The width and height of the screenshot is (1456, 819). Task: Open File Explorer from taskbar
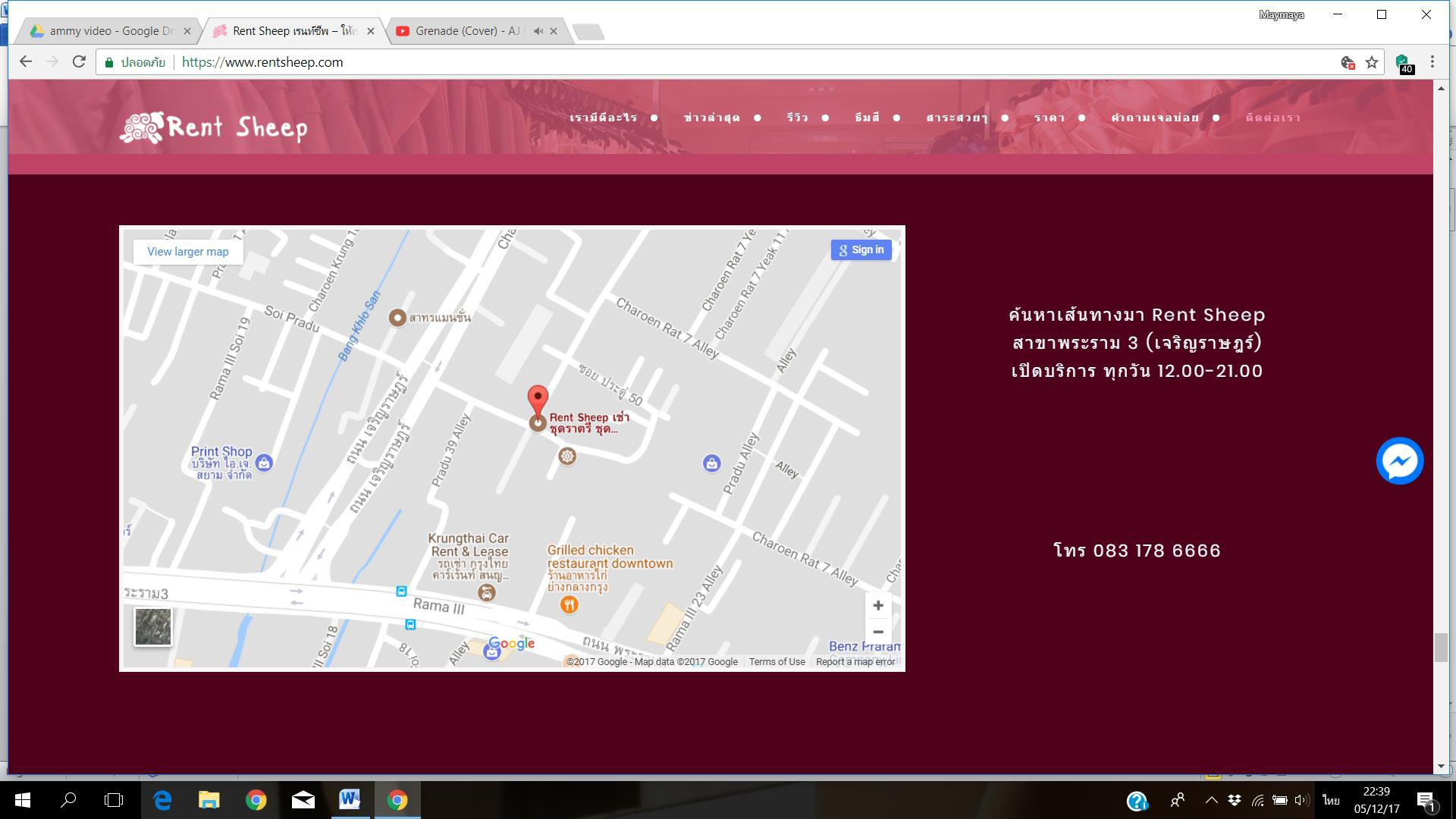point(209,800)
